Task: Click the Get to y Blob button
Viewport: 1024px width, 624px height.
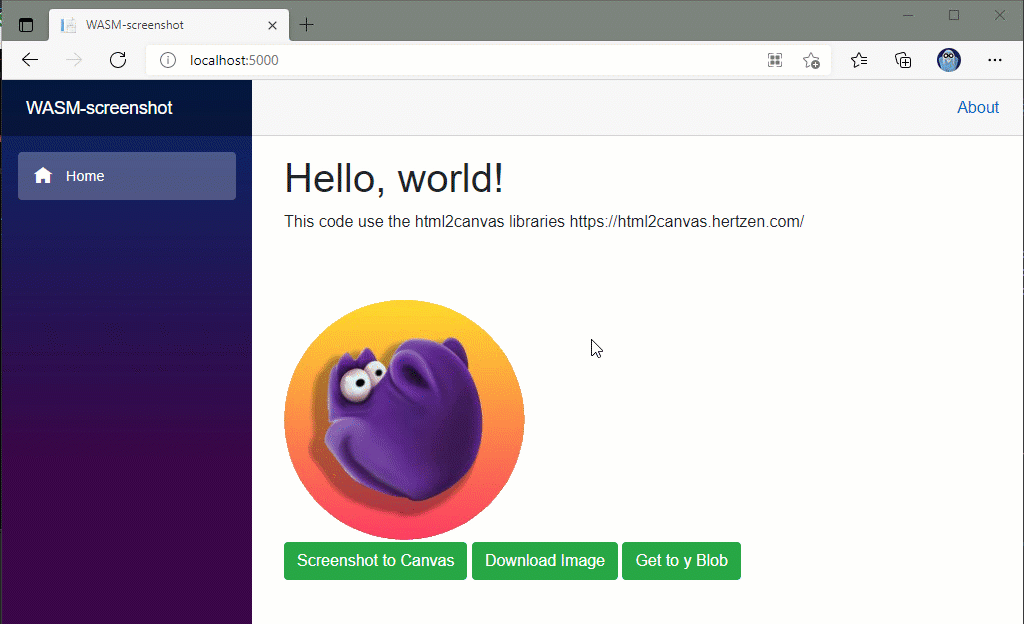Action: click(681, 561)
